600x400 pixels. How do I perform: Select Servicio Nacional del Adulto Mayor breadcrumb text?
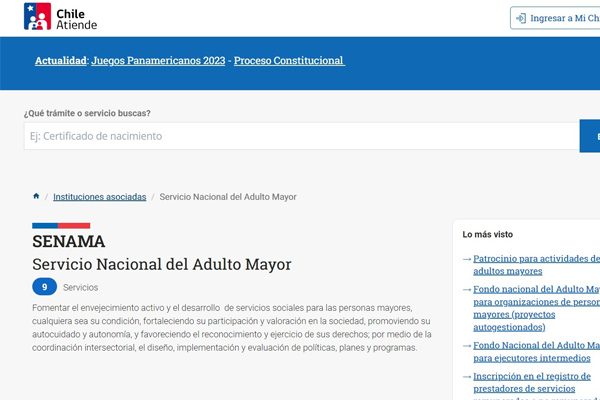pyautogui.click(x=228, y=197)
